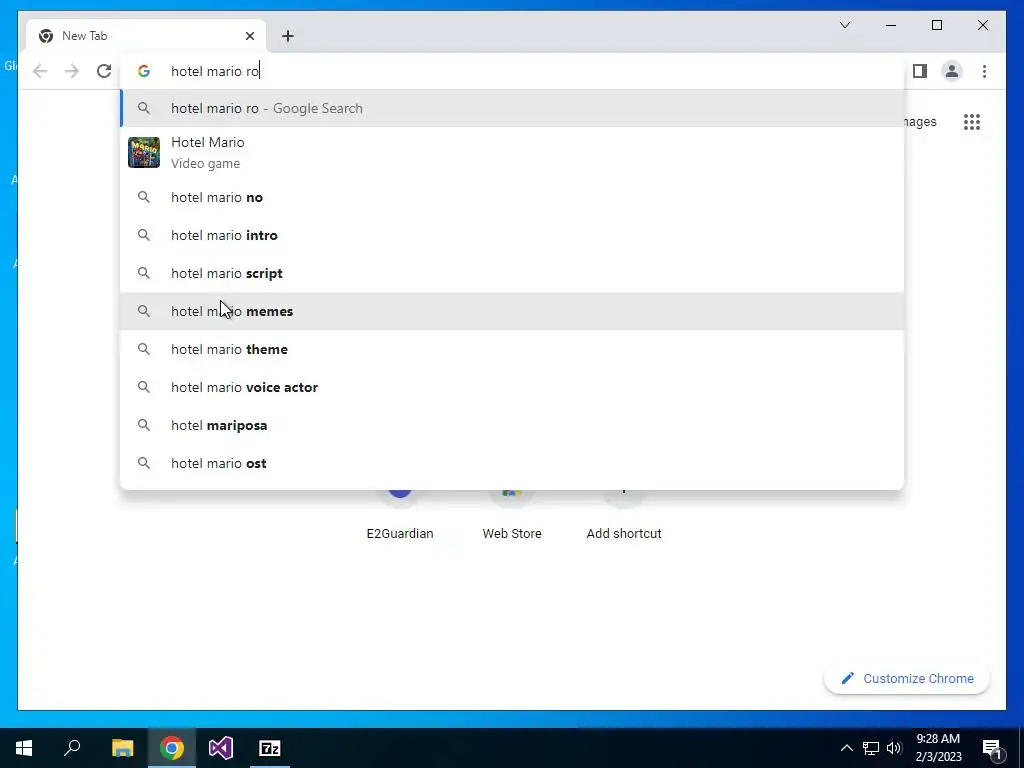The width and height of the screenshot is (1024, 768).
Task: Reload the page with the refresh icon
Action: tap(104, 71)
